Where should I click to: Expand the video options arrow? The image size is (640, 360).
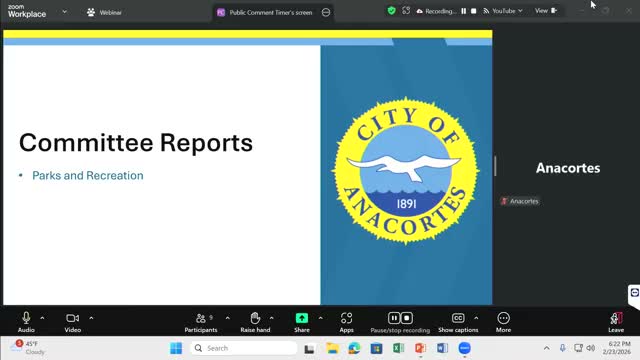[x=91, y=318]
